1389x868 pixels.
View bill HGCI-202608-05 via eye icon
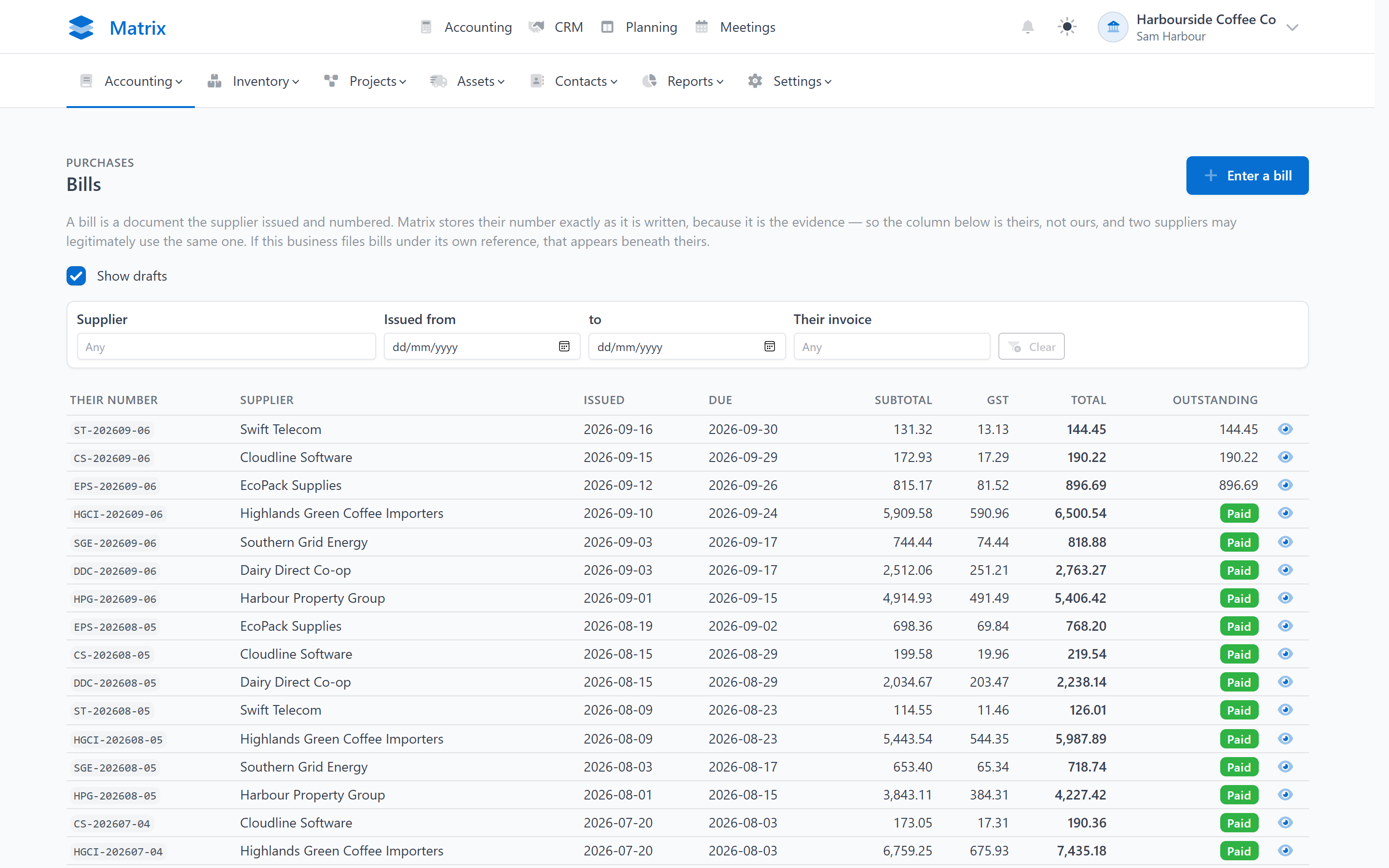(1285, 739)
